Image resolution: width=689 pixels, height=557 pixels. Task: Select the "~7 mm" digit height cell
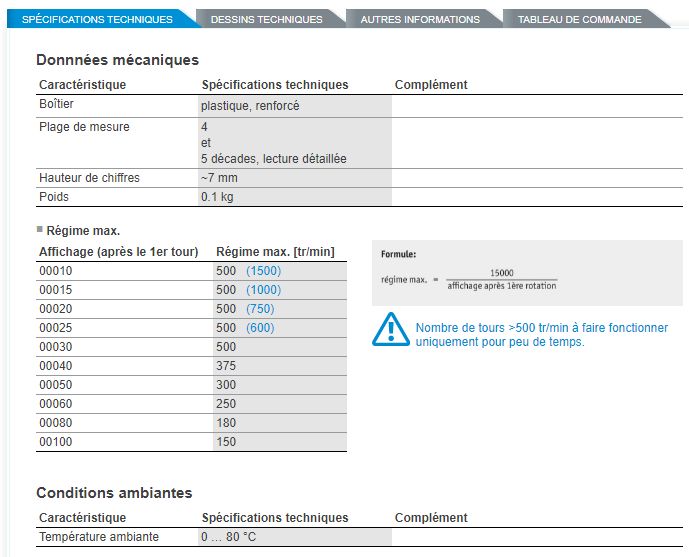(x=220, y=177)
